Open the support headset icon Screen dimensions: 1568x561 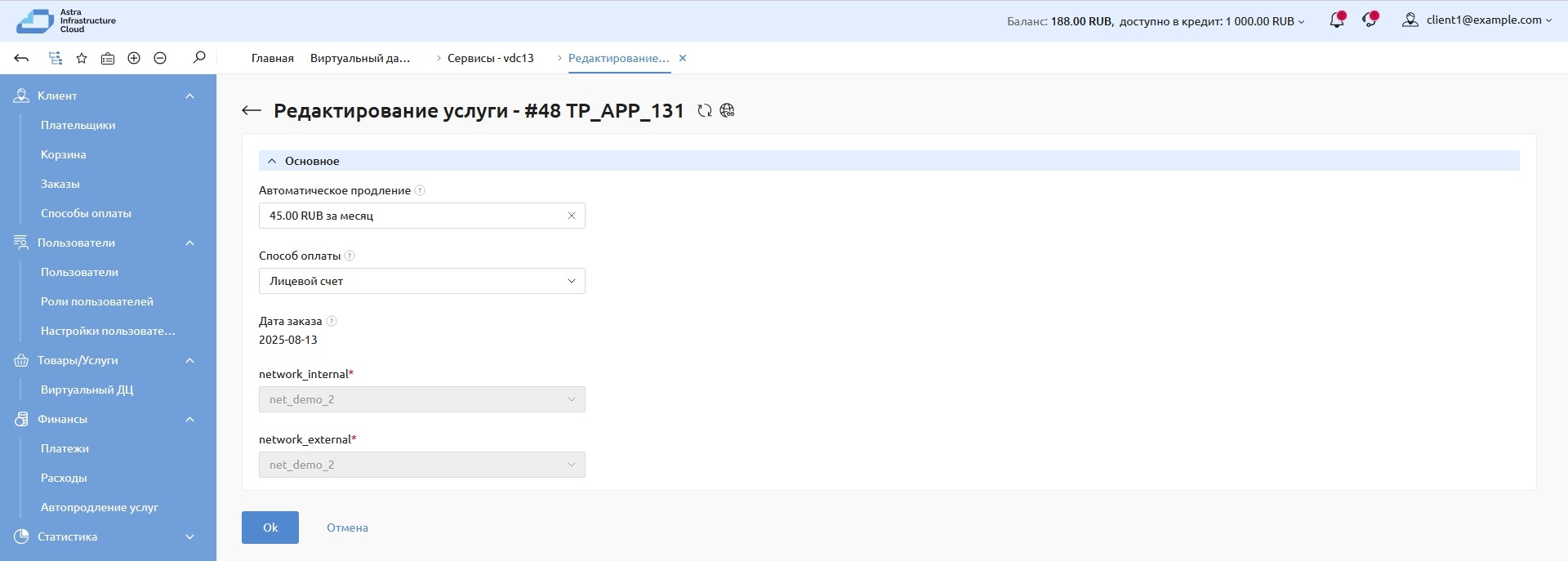coord(1370,20)
